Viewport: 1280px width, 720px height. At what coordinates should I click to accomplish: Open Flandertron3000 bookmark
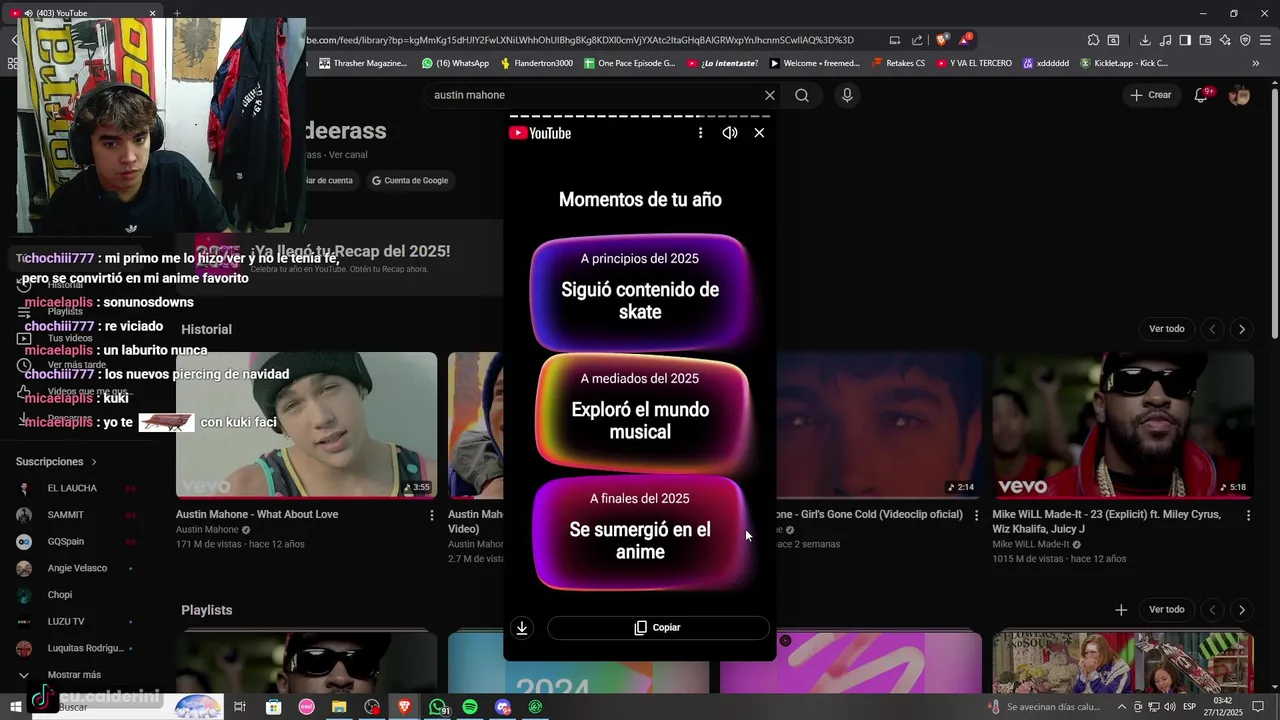pyautogui.click(x=536, y=63)
